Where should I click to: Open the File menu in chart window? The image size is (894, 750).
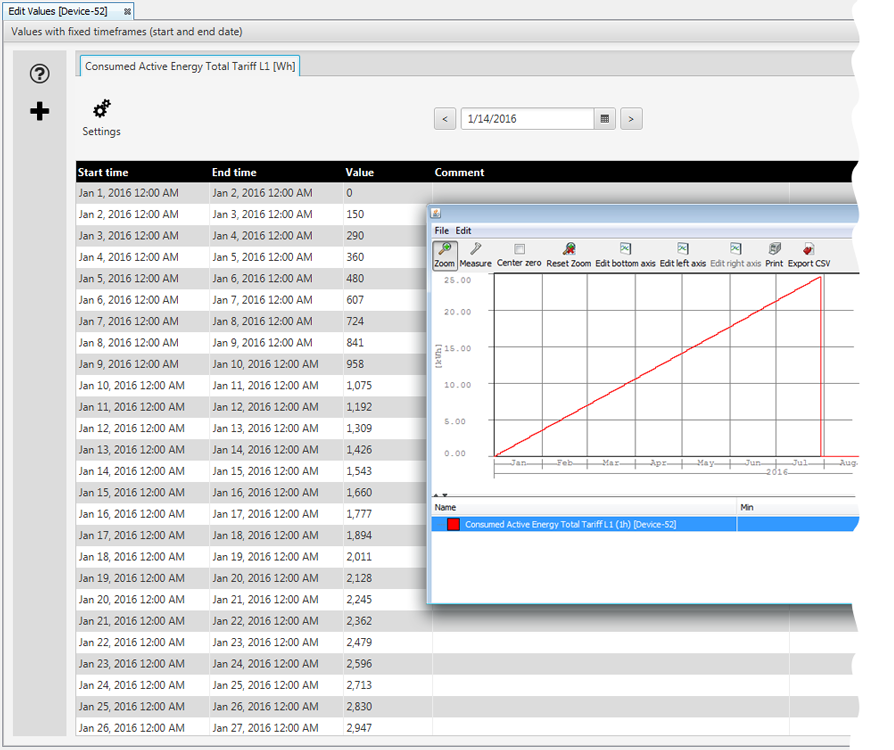[x=441, y=231]
